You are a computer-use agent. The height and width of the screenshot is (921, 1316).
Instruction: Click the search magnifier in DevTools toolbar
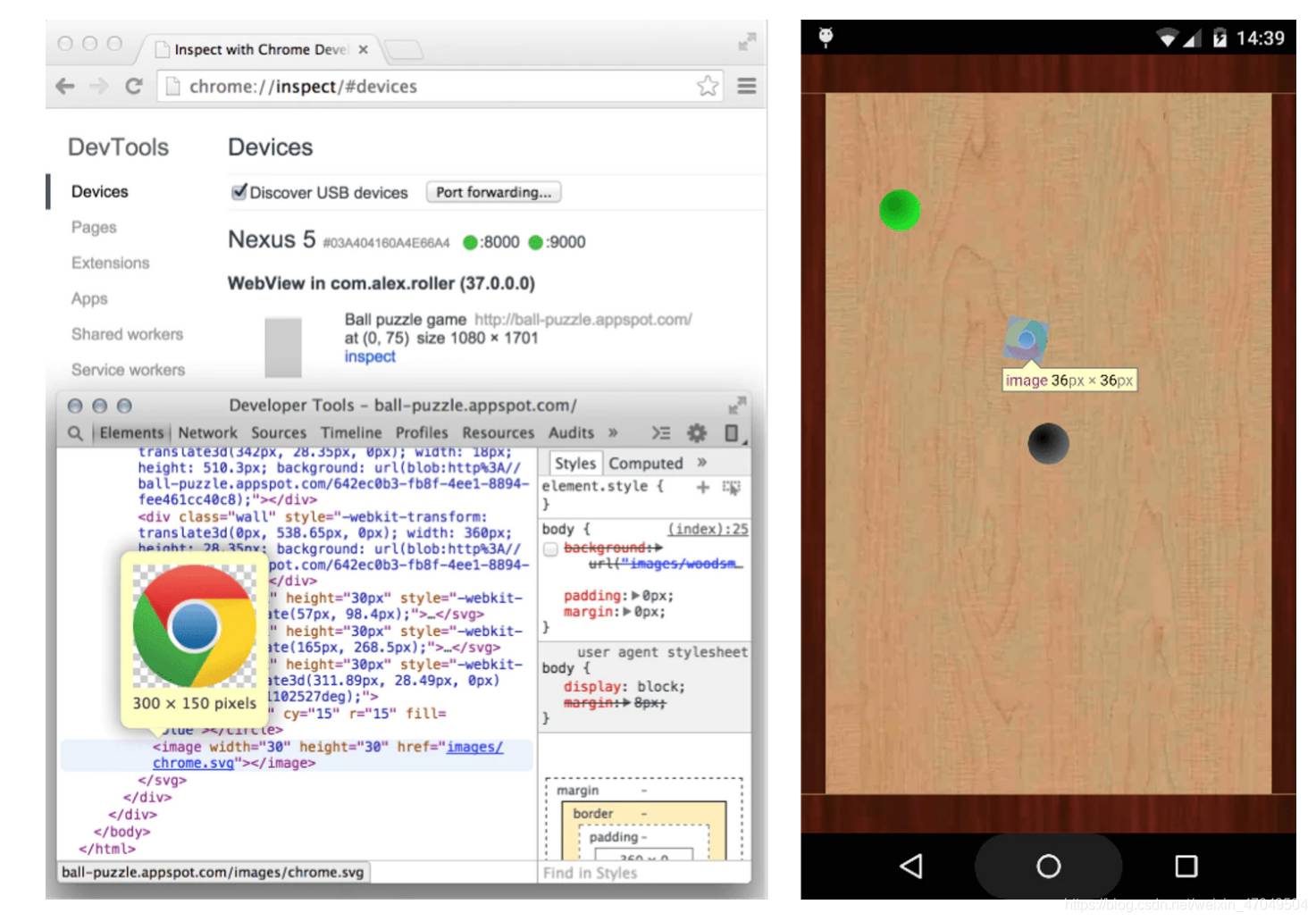coord(75,433)
